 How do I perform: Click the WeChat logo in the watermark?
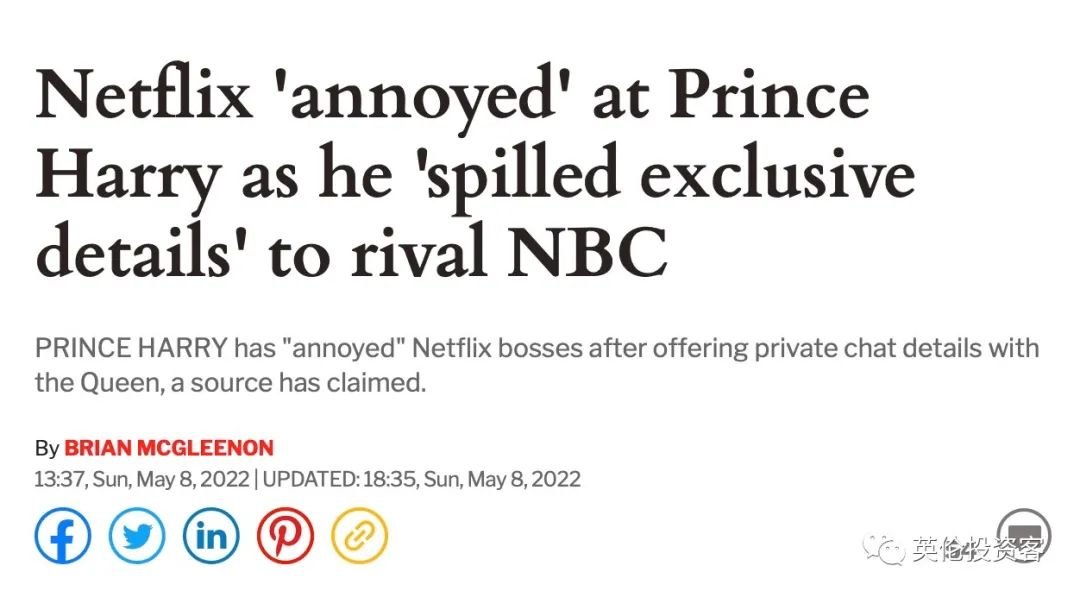(884, 549)
